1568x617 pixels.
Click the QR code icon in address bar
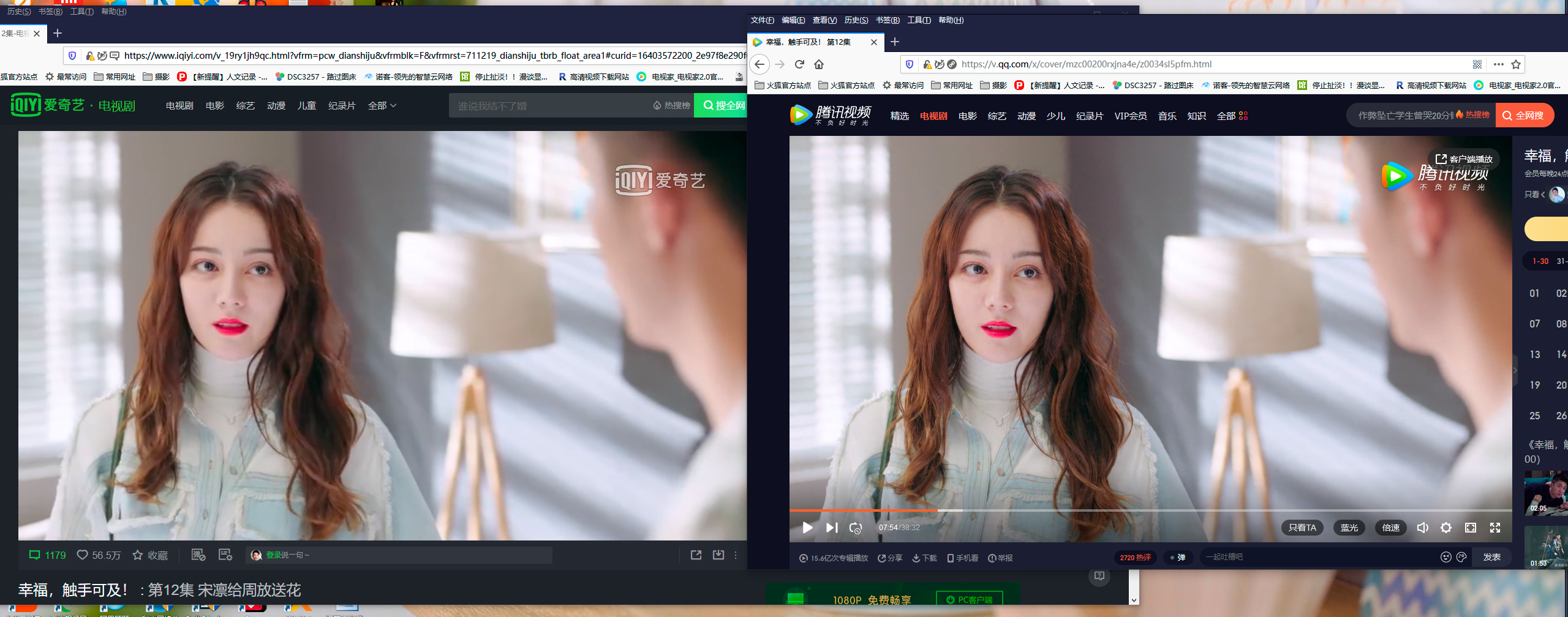pos(1477,64)
